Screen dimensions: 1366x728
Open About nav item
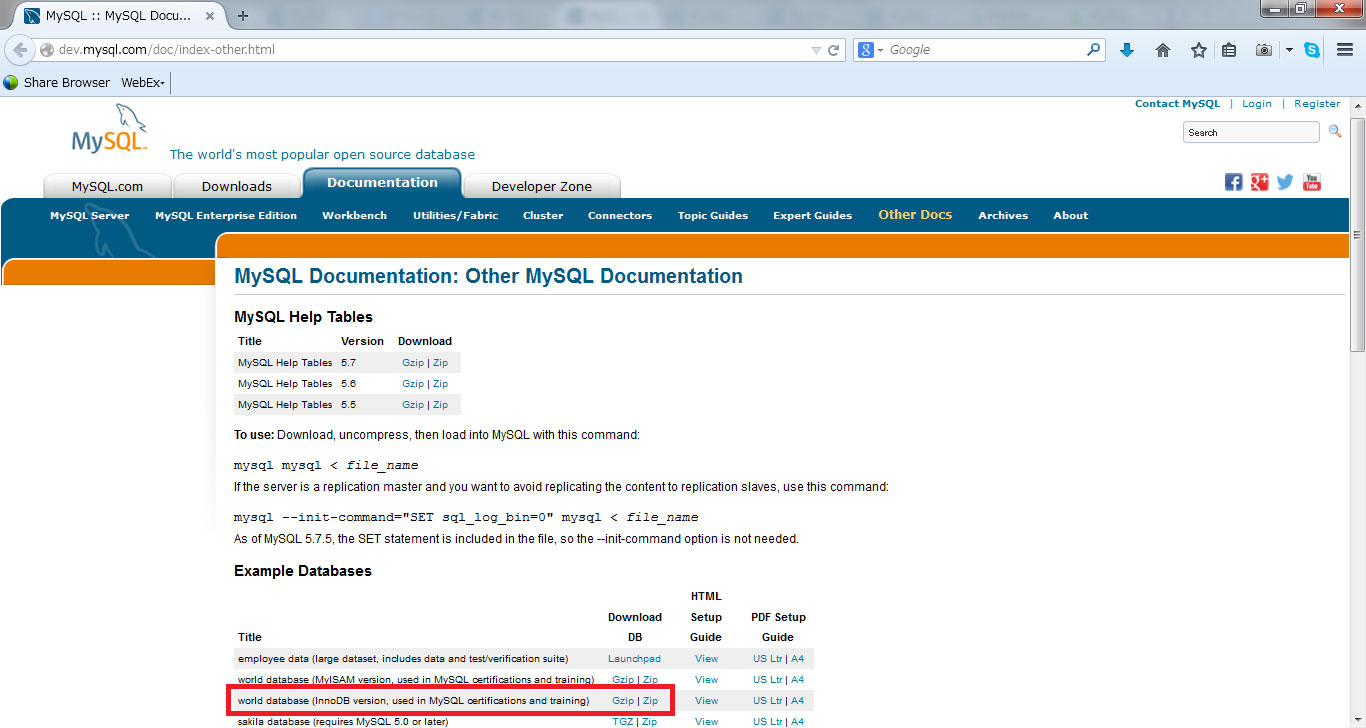click(1071, 215)
